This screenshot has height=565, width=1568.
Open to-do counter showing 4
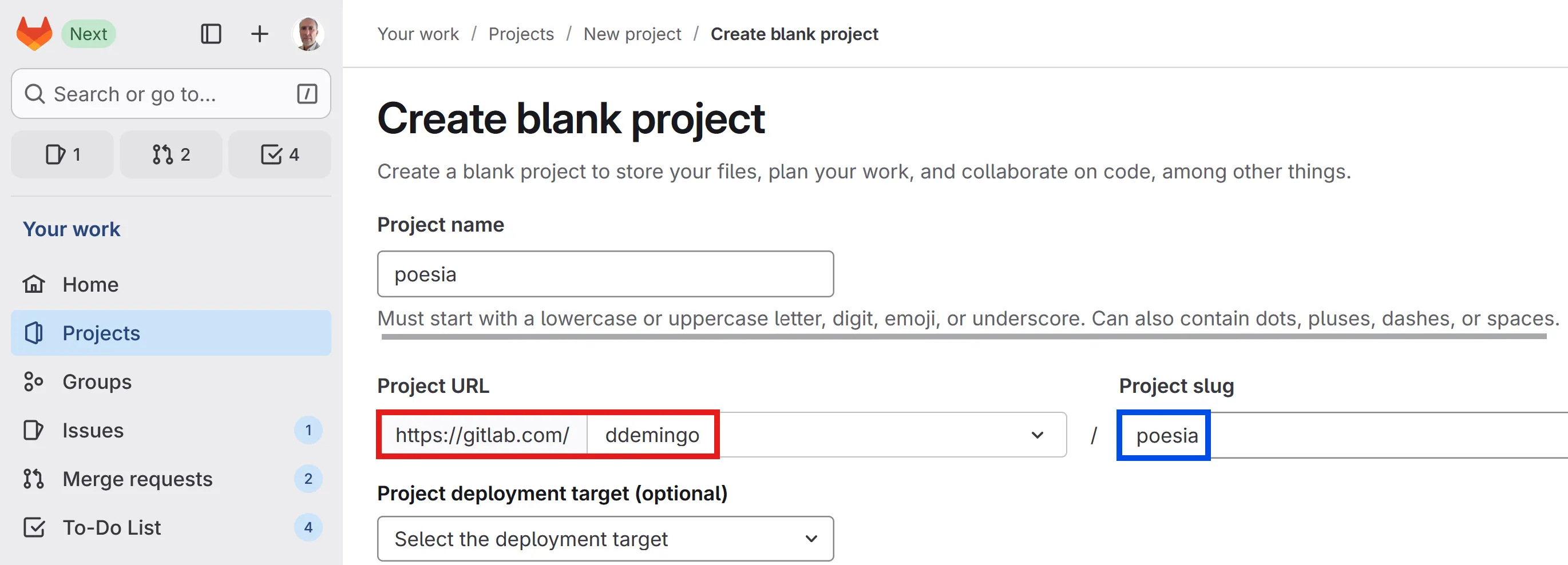click(280, 154)
